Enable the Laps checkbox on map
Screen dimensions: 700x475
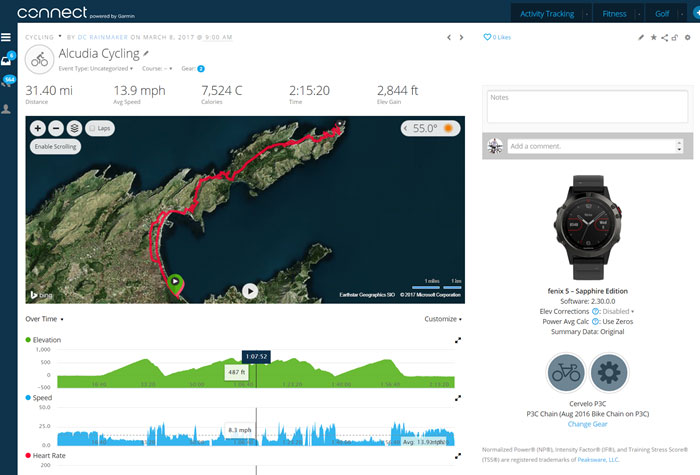tap(91, 128)
